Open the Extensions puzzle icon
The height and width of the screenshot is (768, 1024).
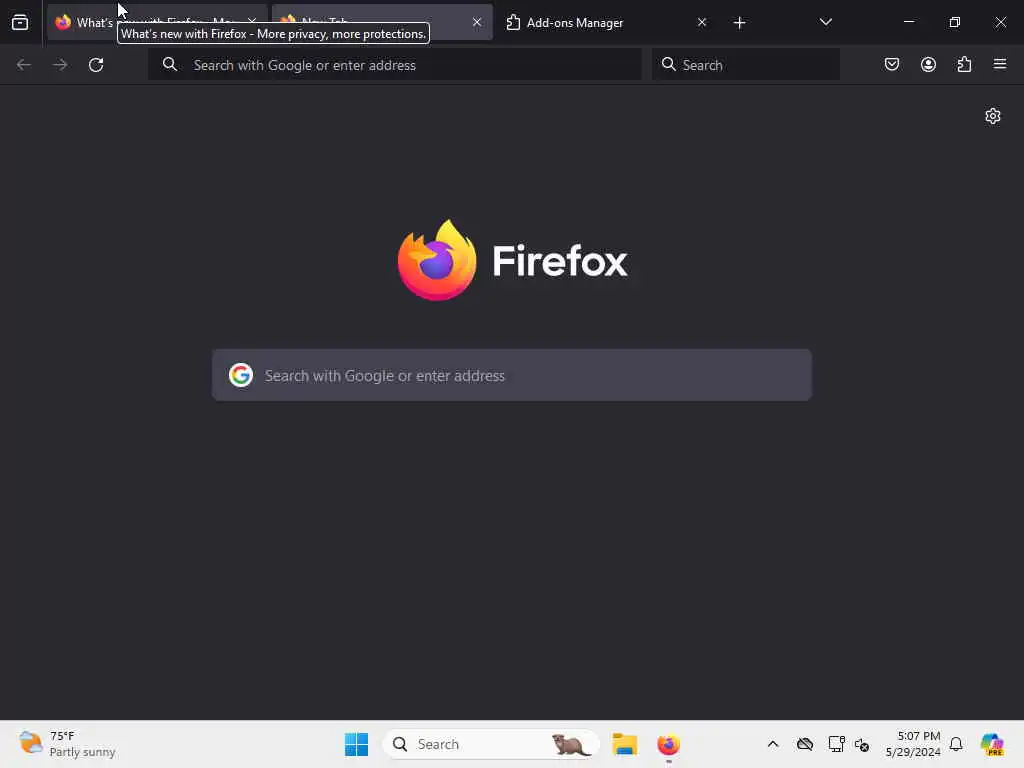(x=964, y=64)
